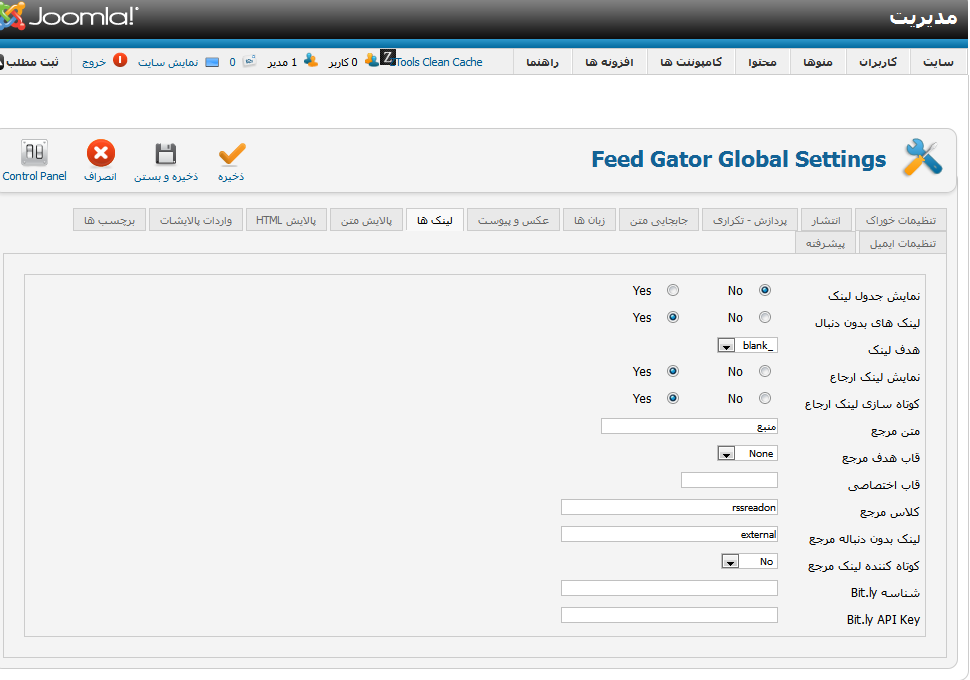Open the راهنما menu
970x680 pixels.
tap(543, 62)
